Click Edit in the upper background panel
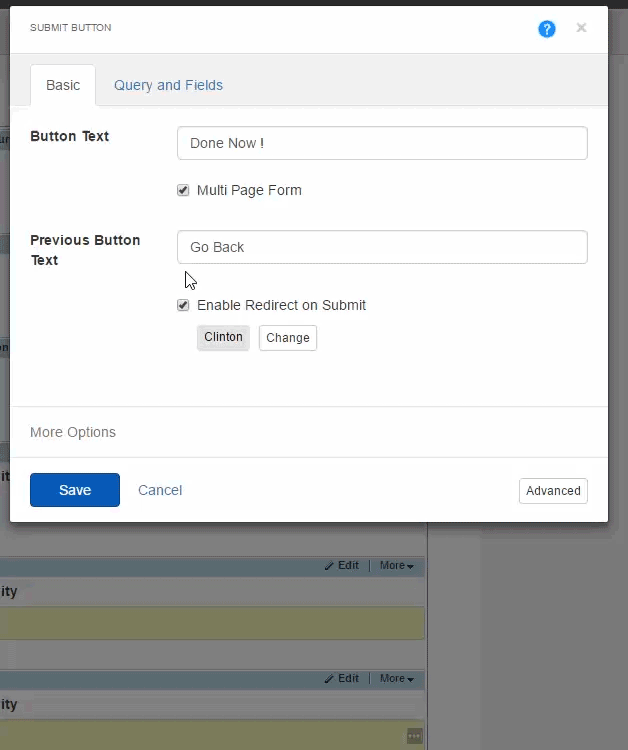This screenshot has height=750, width=628. tap(342, 565)
